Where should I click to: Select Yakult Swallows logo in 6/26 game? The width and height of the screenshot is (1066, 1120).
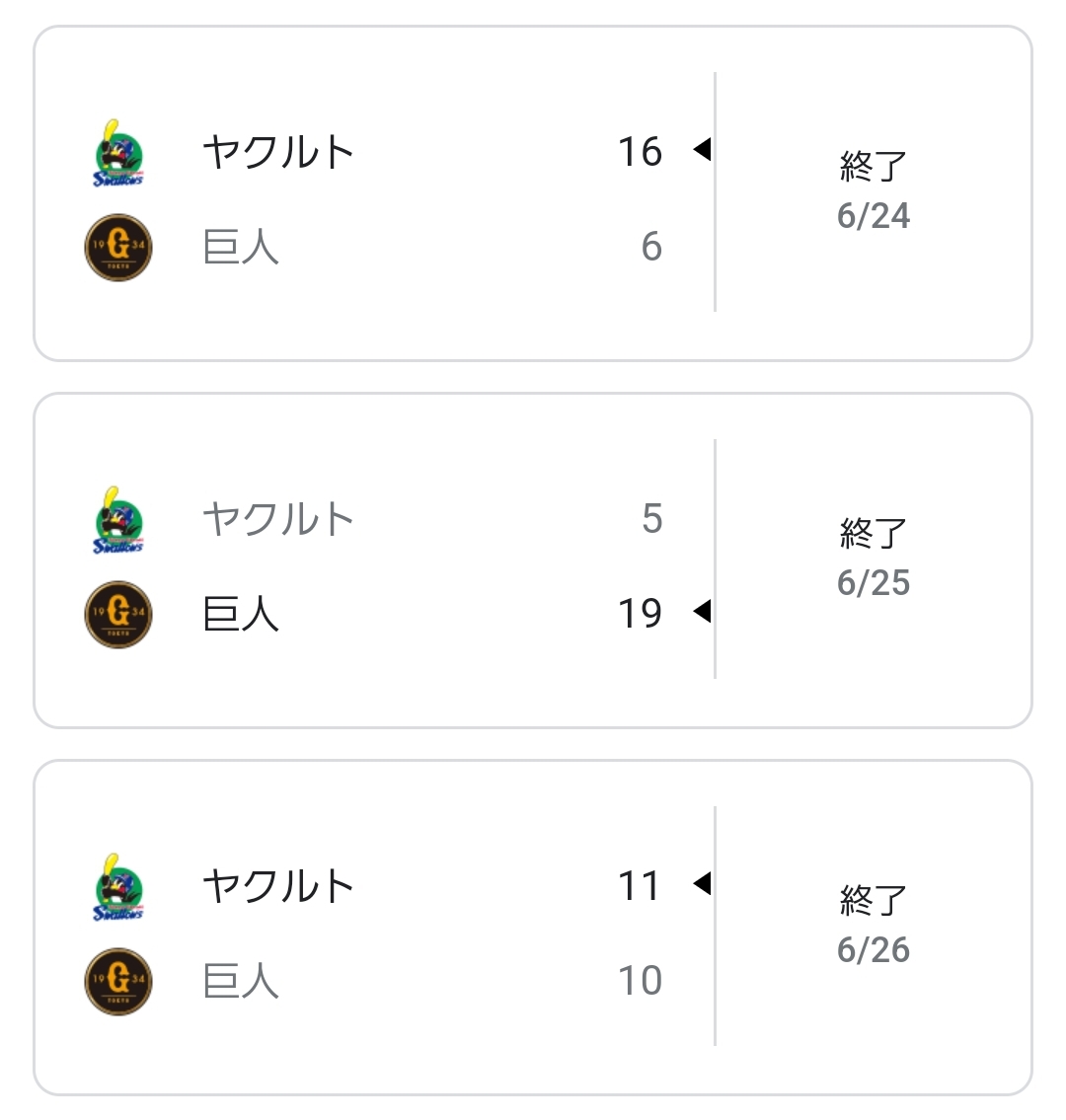pyautogui.click(x=118, y=887)
